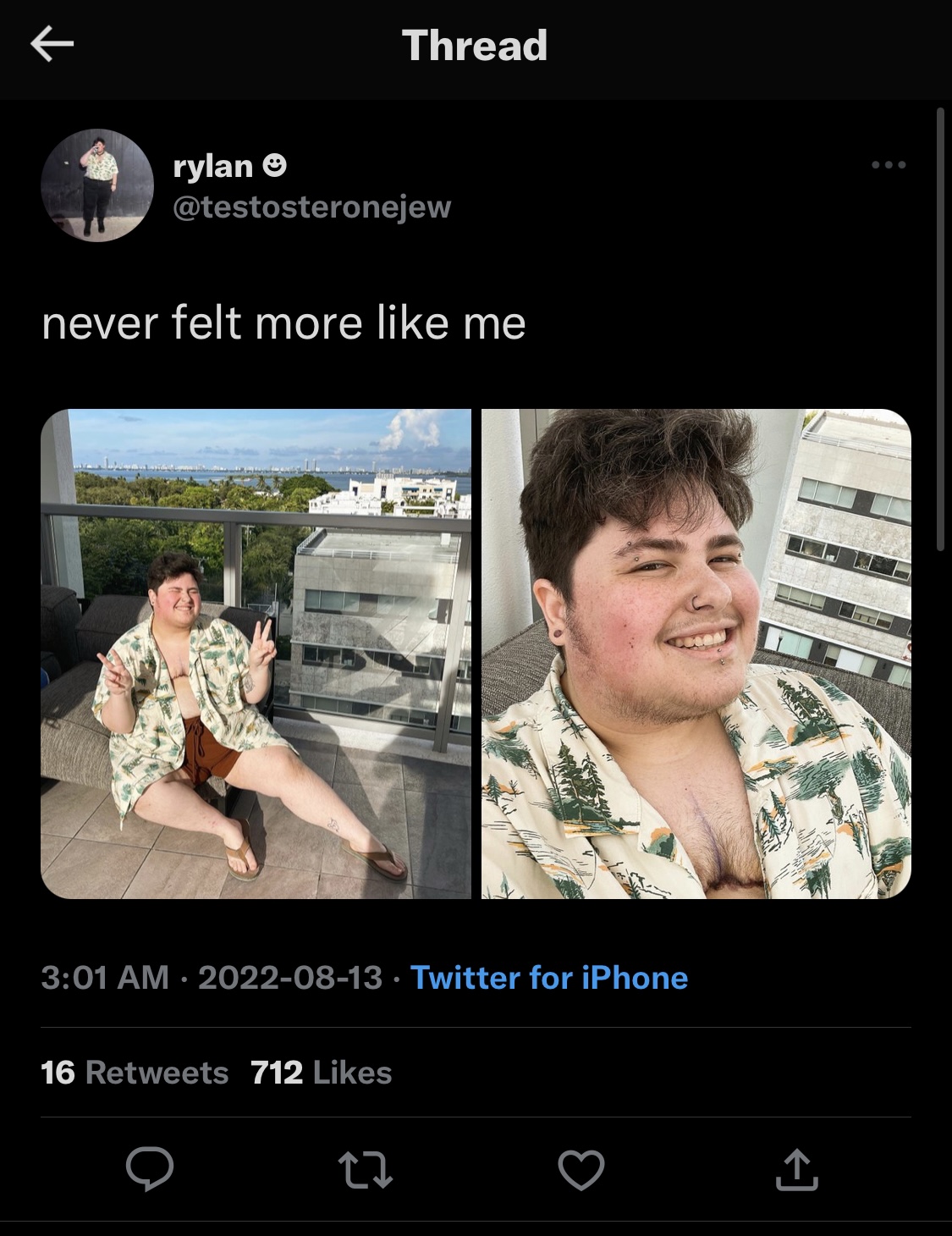Screen dimensions: 952x1236
Task: Click the 2022-08-13 date text
Action: tap(290, 978)
